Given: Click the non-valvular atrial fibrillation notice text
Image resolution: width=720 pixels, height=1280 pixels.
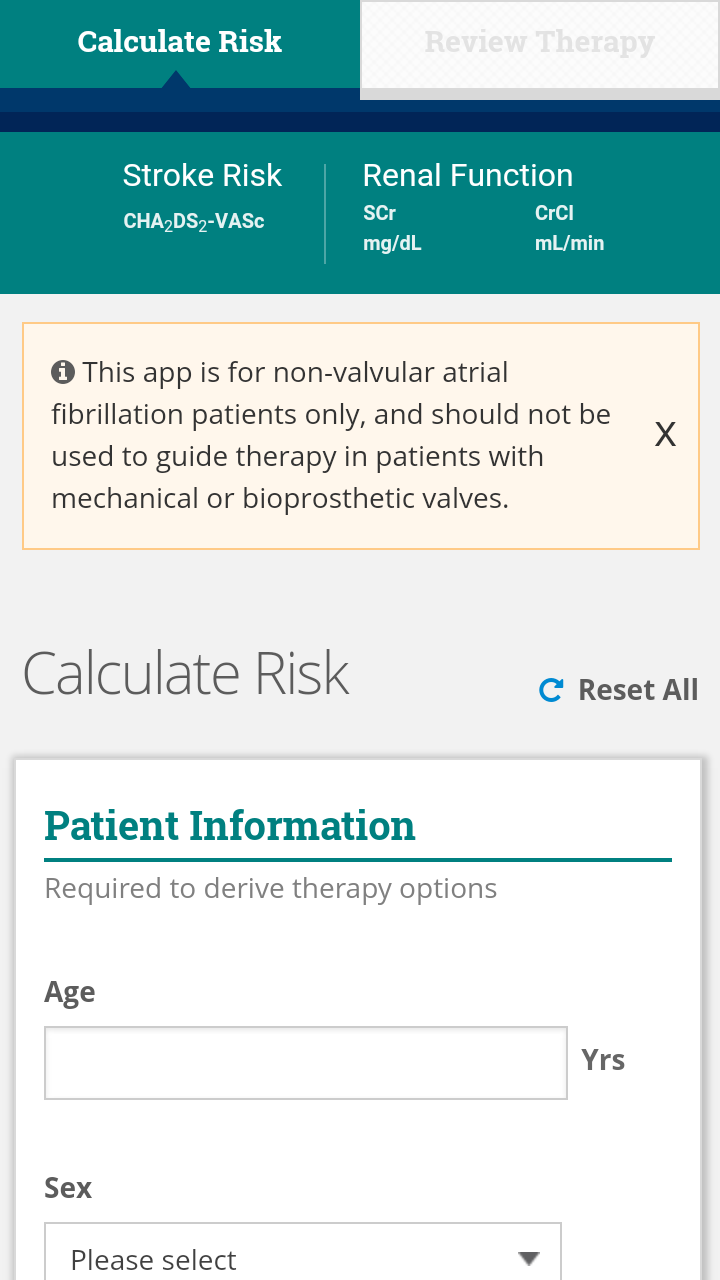Looking at the screenshot, I should (331, 435).
